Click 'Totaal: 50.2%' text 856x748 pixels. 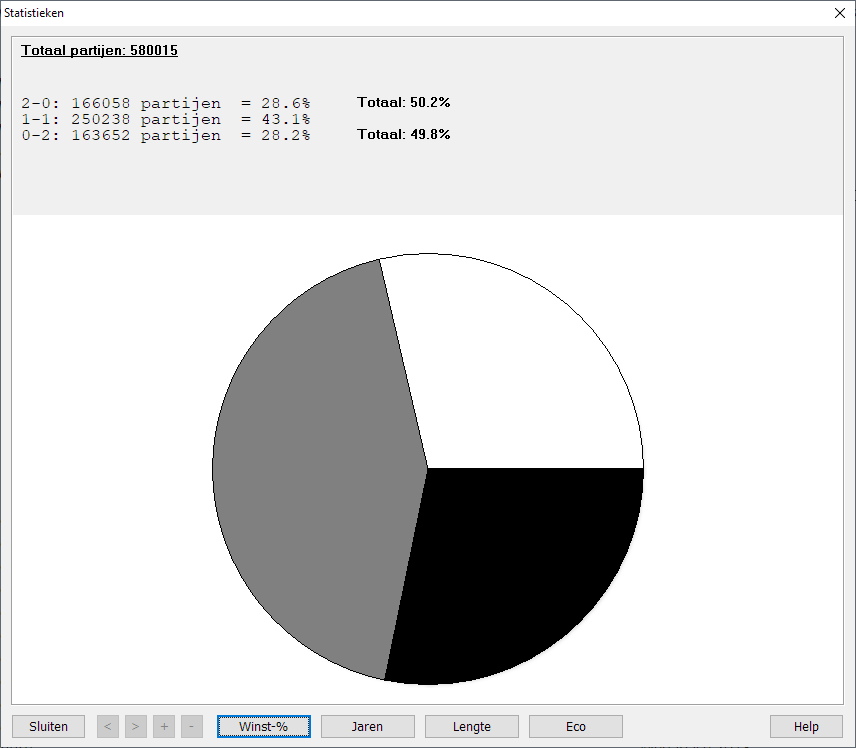tap(403, 102)
